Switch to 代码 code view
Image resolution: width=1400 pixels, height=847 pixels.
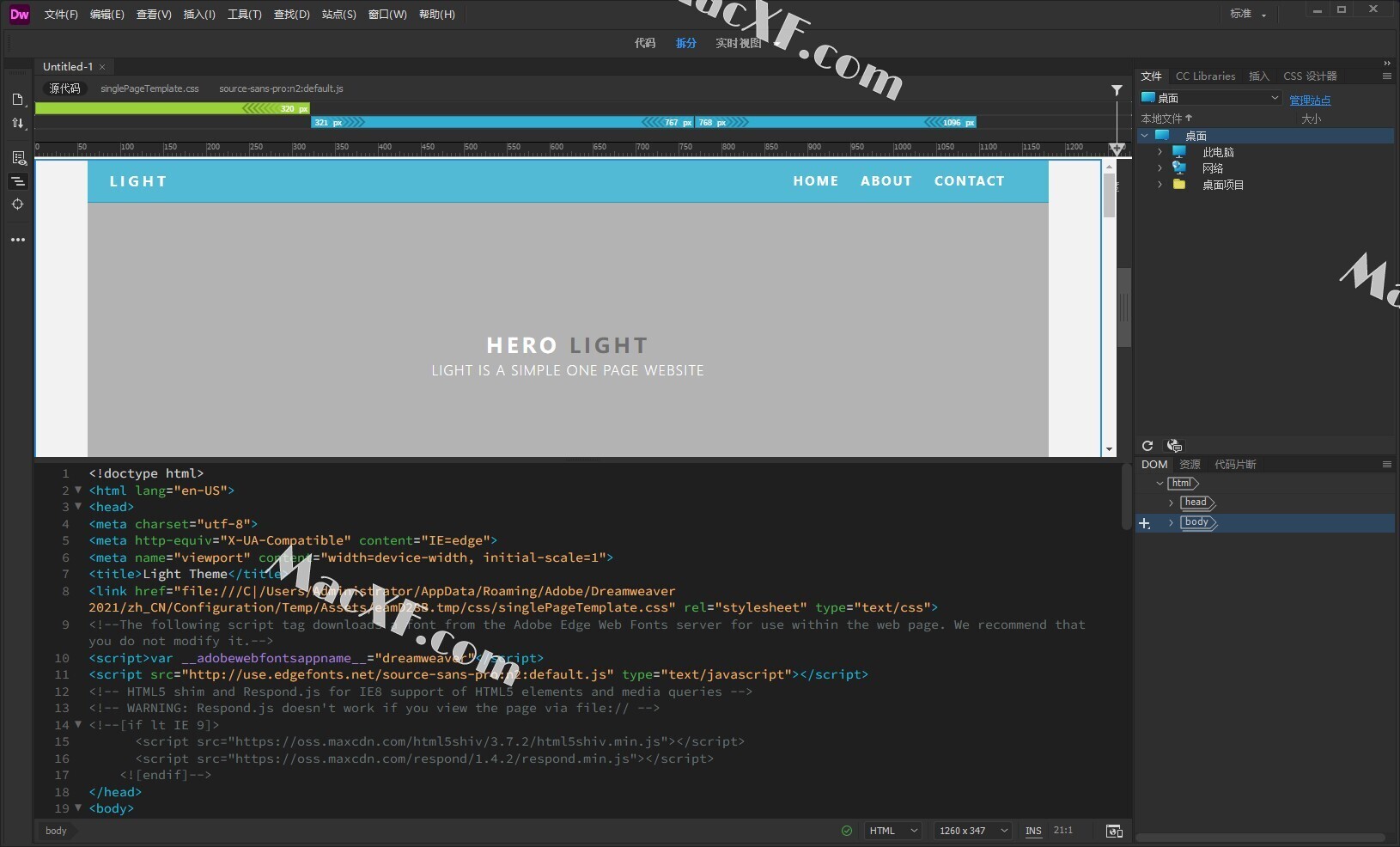coord(645,43)
